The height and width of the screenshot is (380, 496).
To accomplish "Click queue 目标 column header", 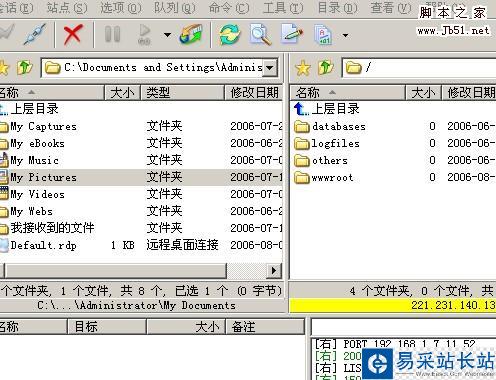I will tap(107, 326).
